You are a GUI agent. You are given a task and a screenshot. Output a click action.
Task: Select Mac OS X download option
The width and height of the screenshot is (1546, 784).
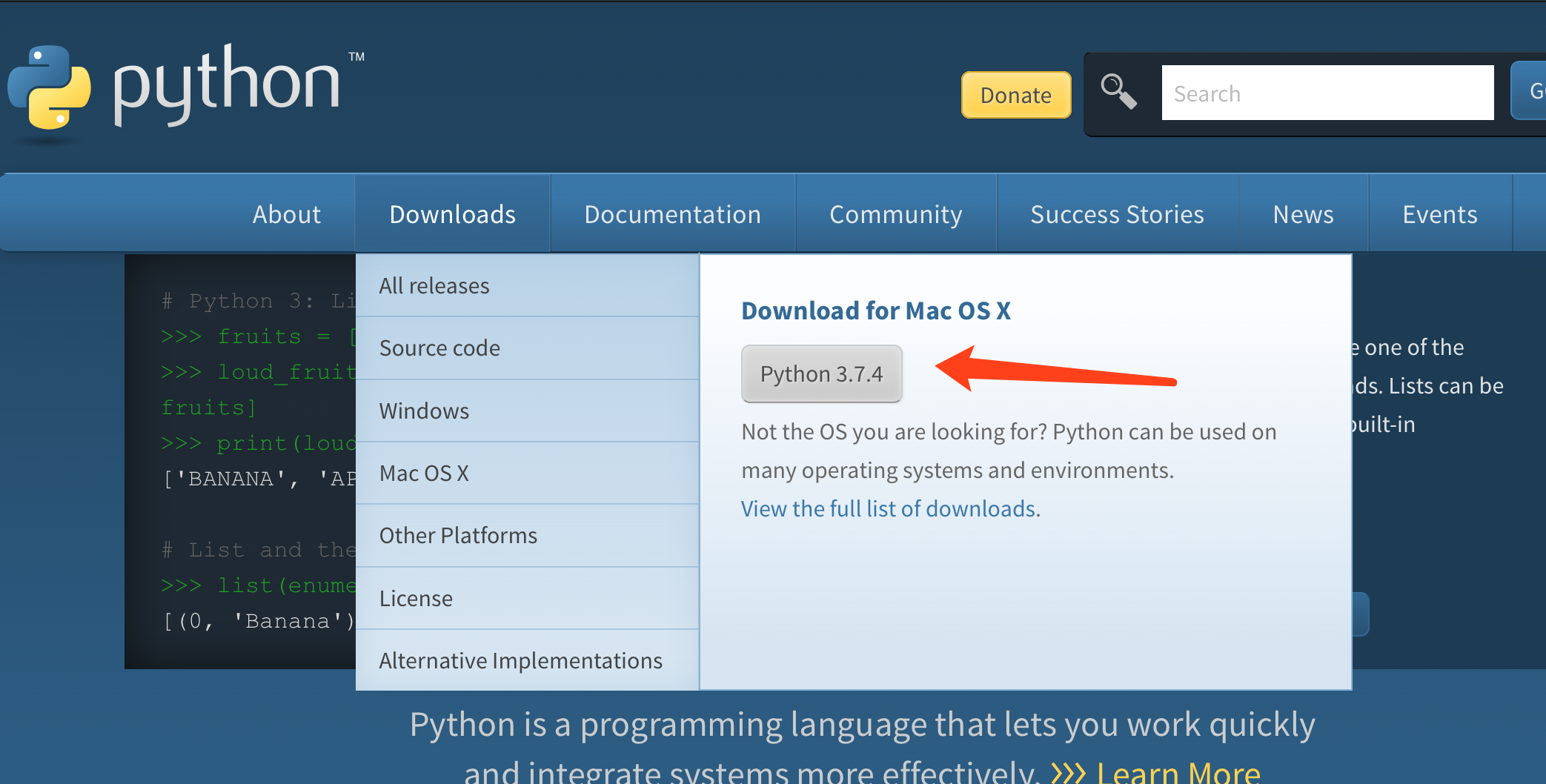pyautogui.click(x=424, y=473)
